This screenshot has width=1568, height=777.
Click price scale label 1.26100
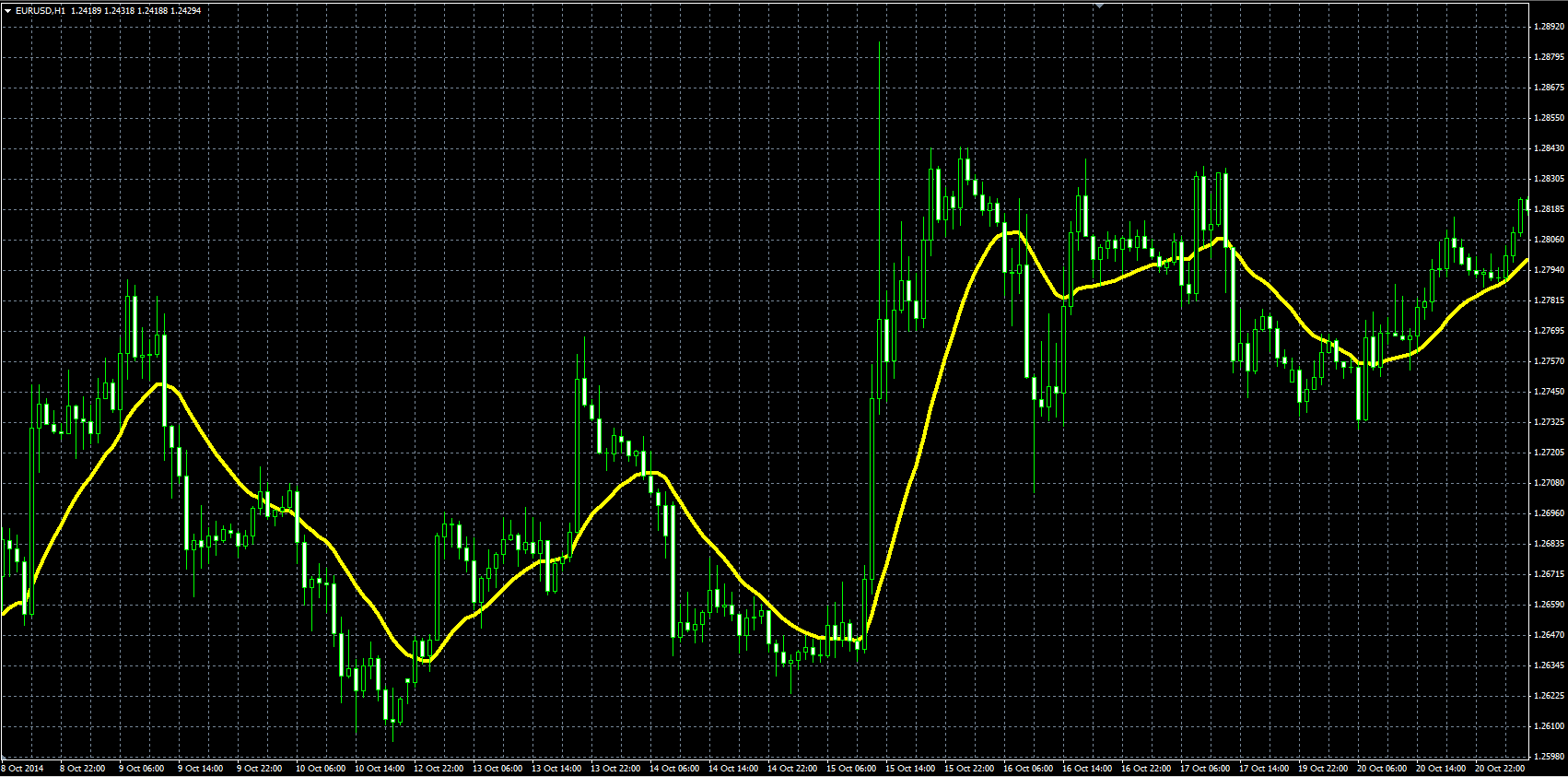tap(1550, 726)
